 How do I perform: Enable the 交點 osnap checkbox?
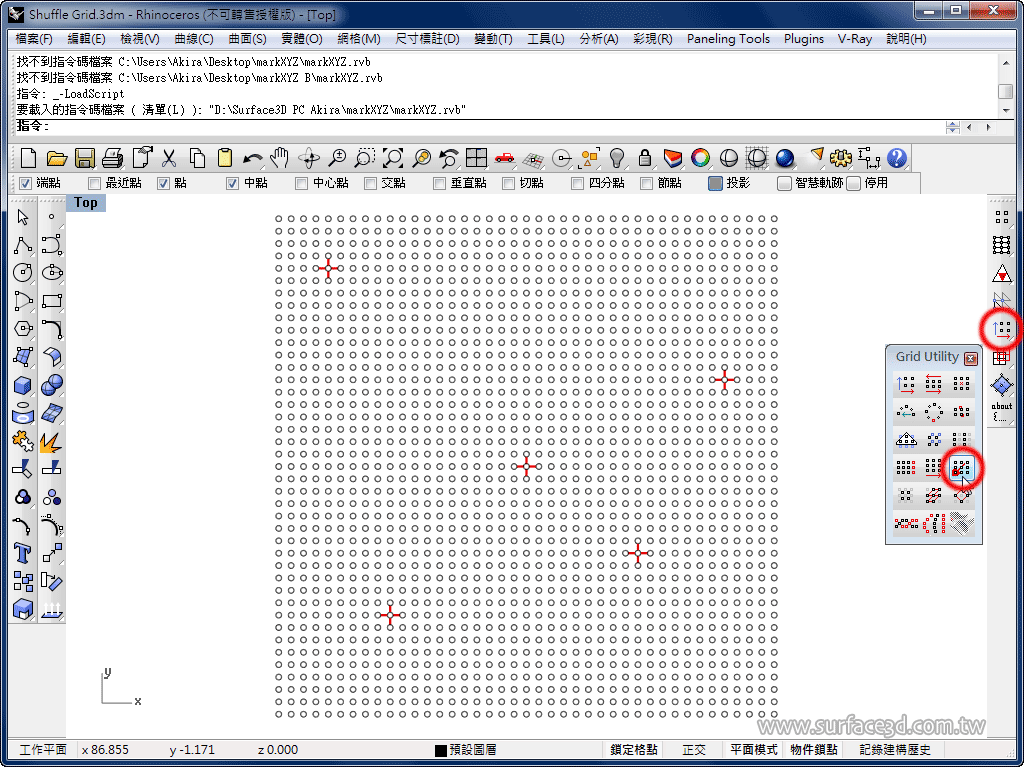tap(370, 184)
